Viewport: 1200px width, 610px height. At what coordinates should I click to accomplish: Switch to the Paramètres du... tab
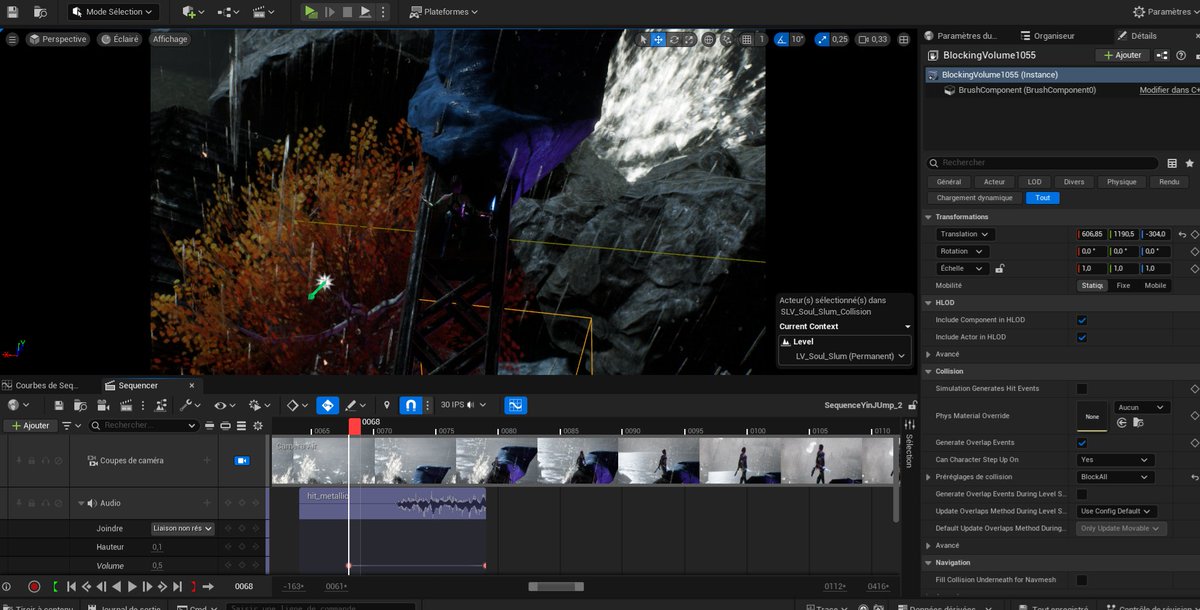coord(960,35)
